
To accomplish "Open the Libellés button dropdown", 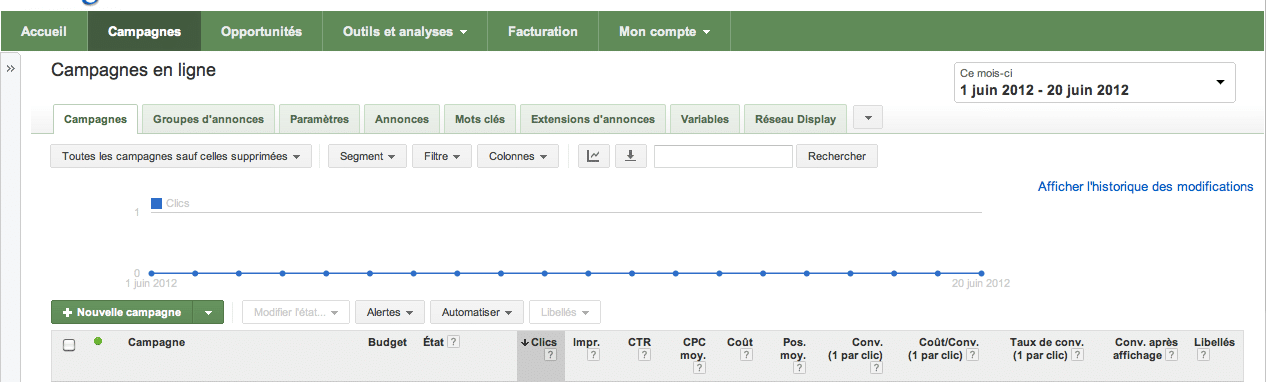I will click(x=565, y=312).
